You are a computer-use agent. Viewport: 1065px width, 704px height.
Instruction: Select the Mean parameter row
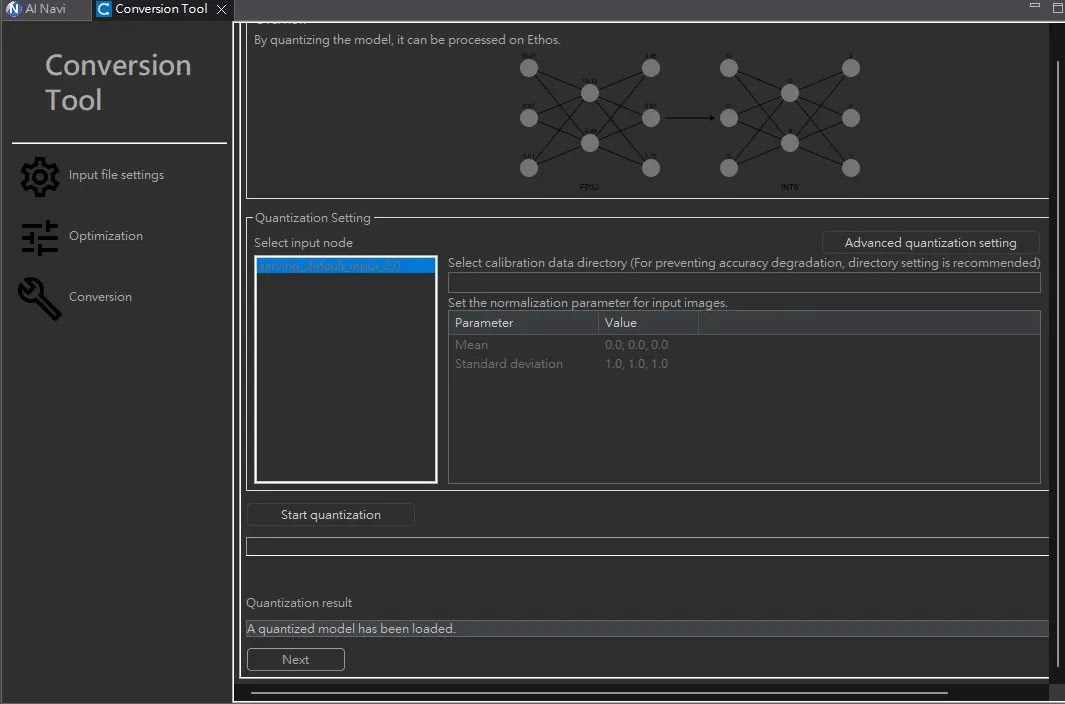click(x=523, y=345)
